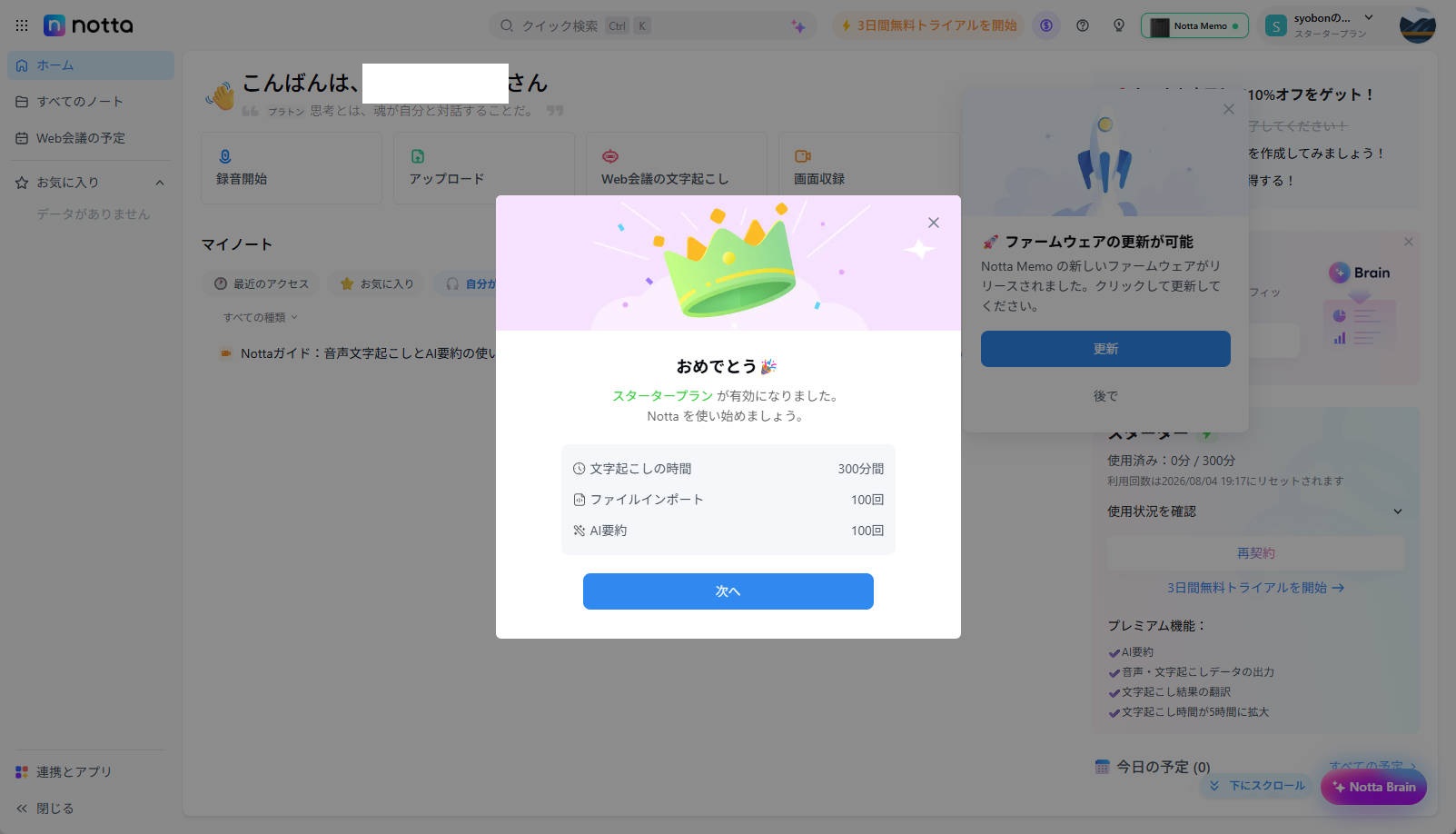The height and width of the screenshot is (834, 1456).
Task: Start the 3-day free trial from header
Action: [x=928, y=25]
